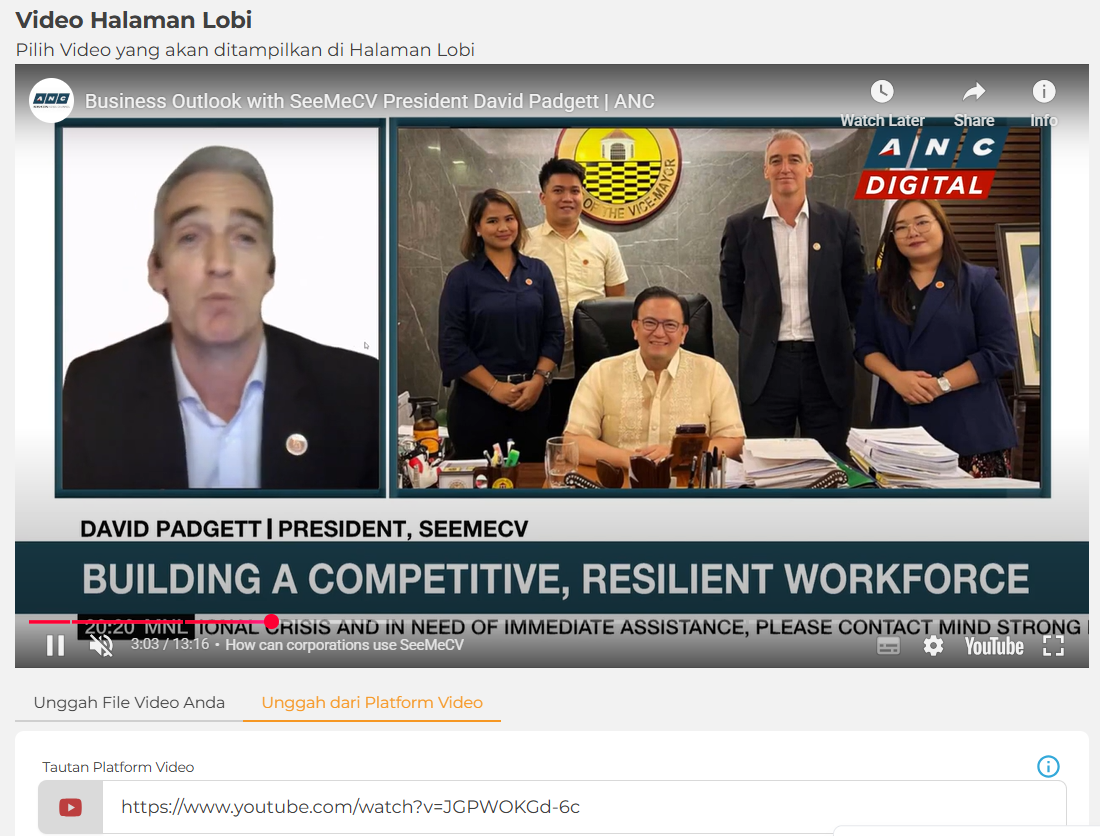Toggle subtitles/closed captions in player
This screenshot has height=836, width=1100.
(888, 646)
